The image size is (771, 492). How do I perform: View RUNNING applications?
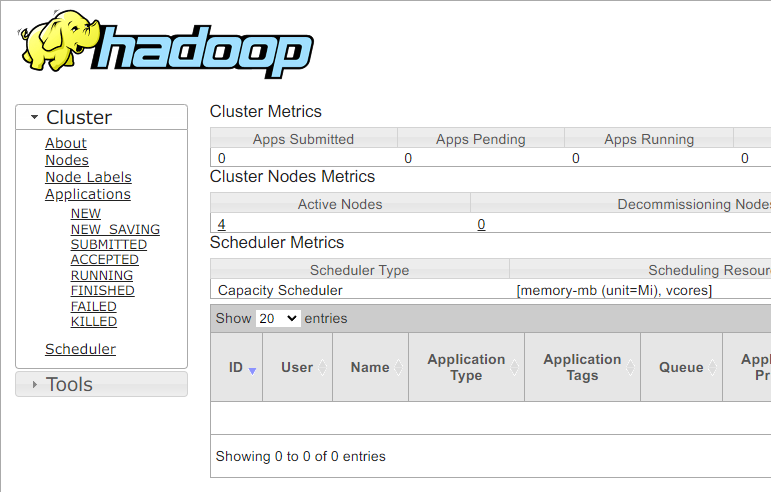pos(102,275)
